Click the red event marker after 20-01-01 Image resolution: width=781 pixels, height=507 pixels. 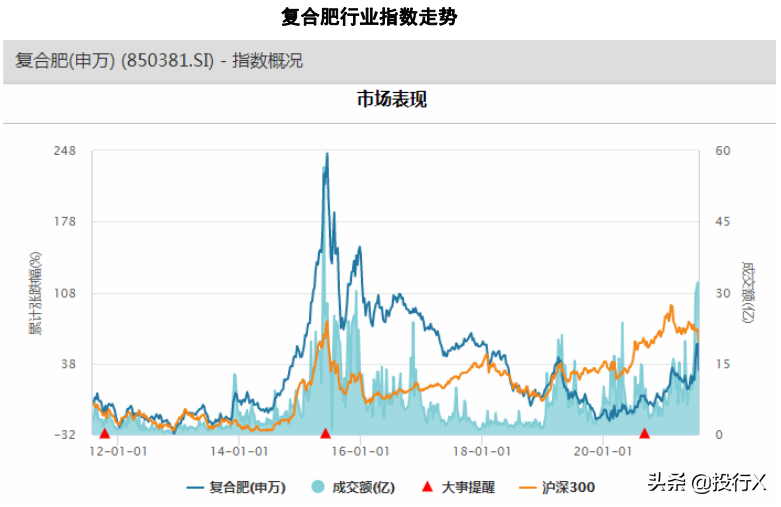(x=645, y=433)
